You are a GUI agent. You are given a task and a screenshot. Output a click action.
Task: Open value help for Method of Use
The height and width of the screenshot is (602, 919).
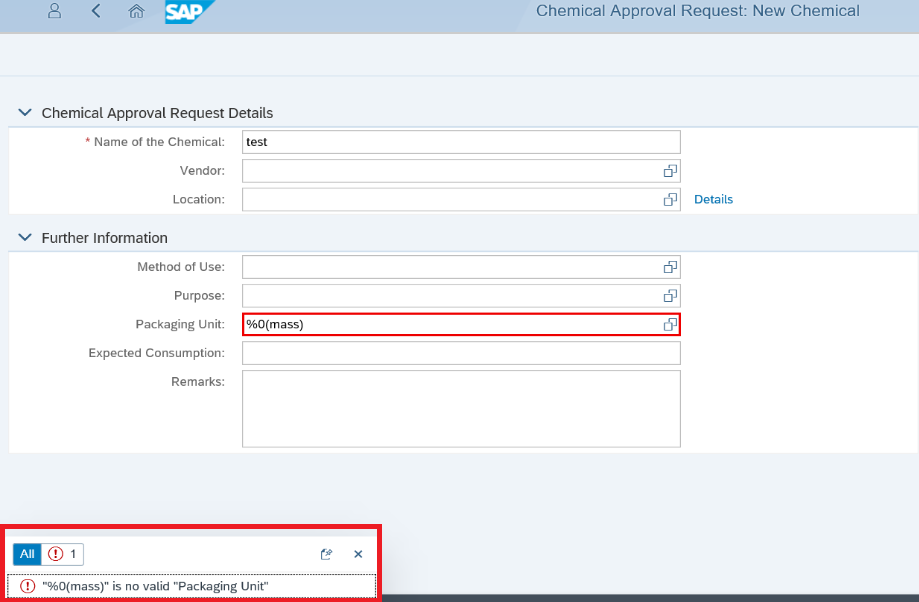[x=670, y=267]
